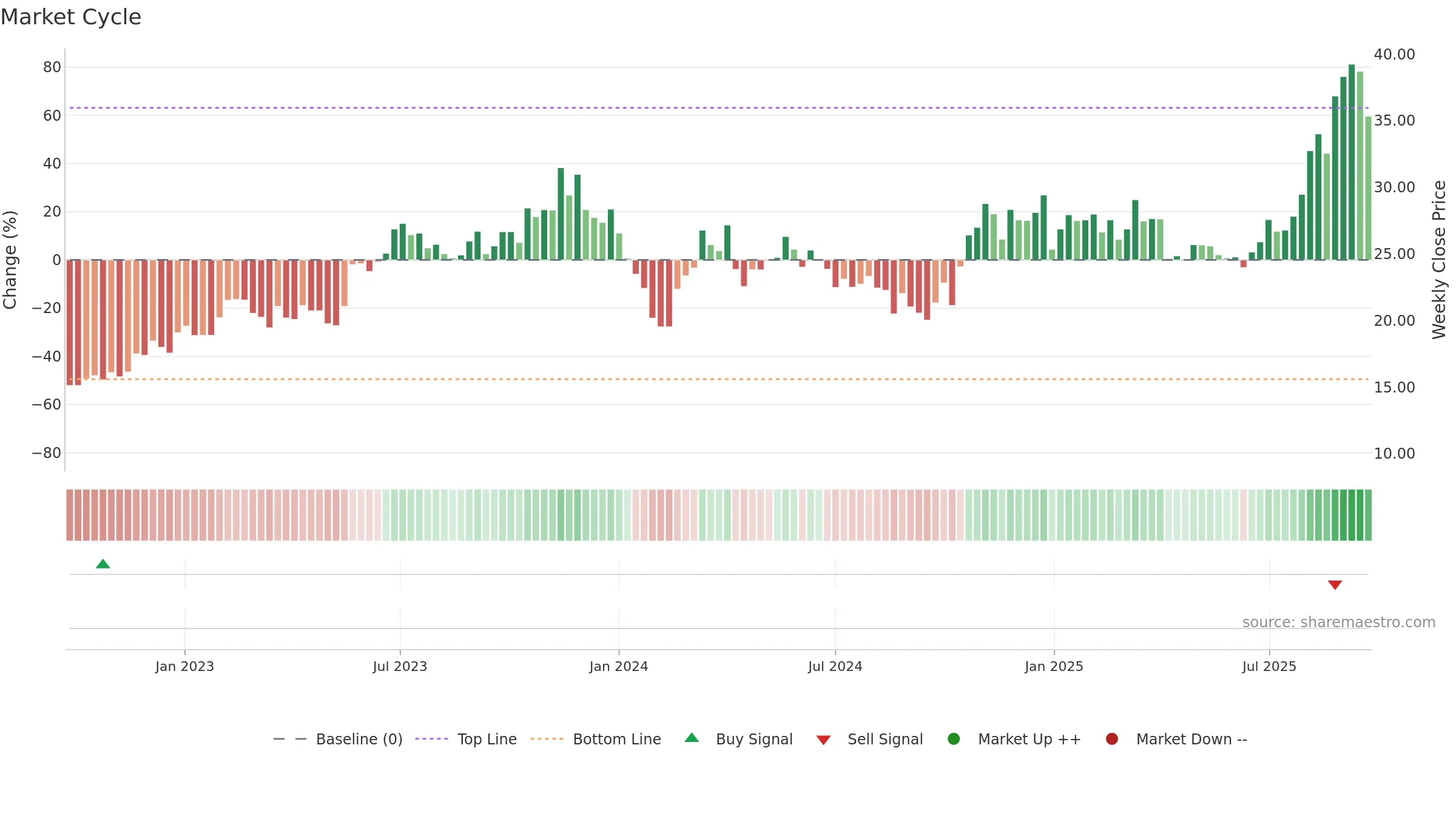Viewport: 1456px width, 819px height.
Task: Toggle the Market Down -- legend entry
Action: 1176,739
